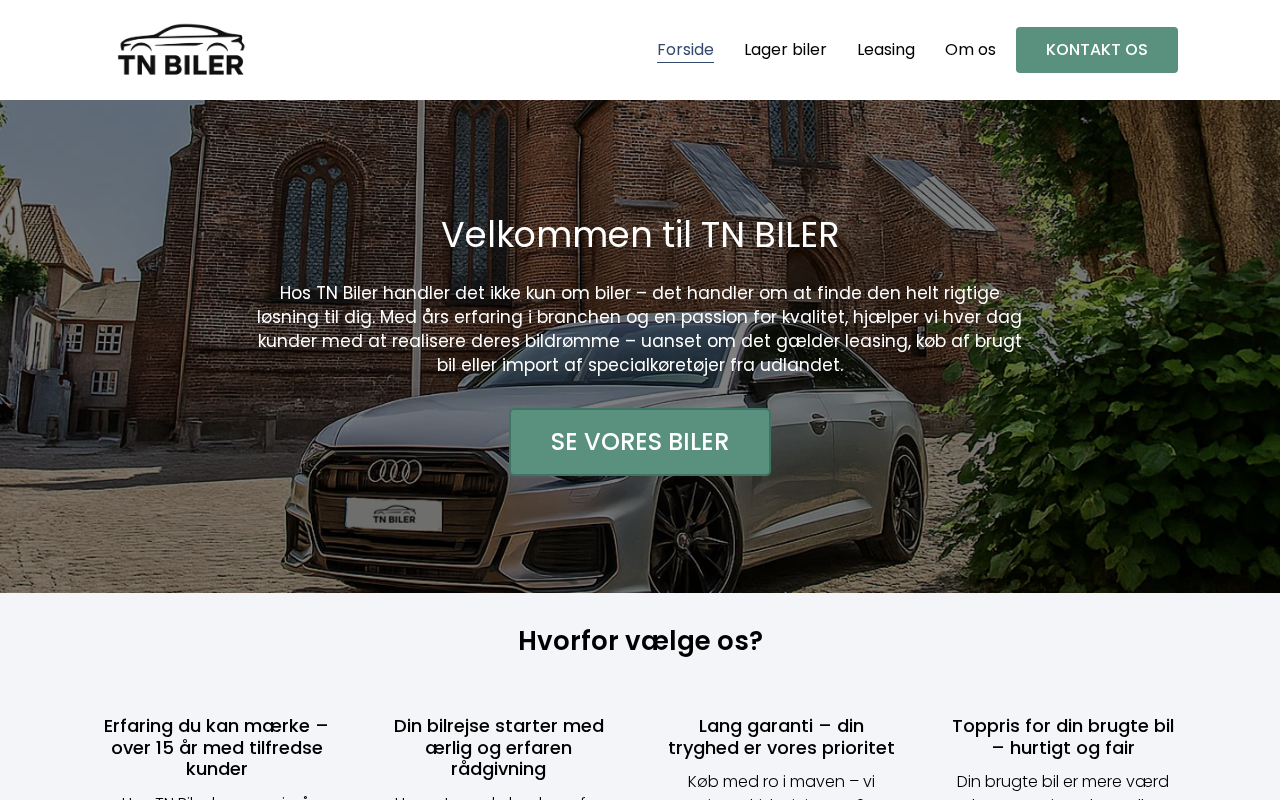Click the Hvorfor vælge os? section heading
This screenshot has height=800, width=1280.
pyautogui.click(x=640, y=641)
